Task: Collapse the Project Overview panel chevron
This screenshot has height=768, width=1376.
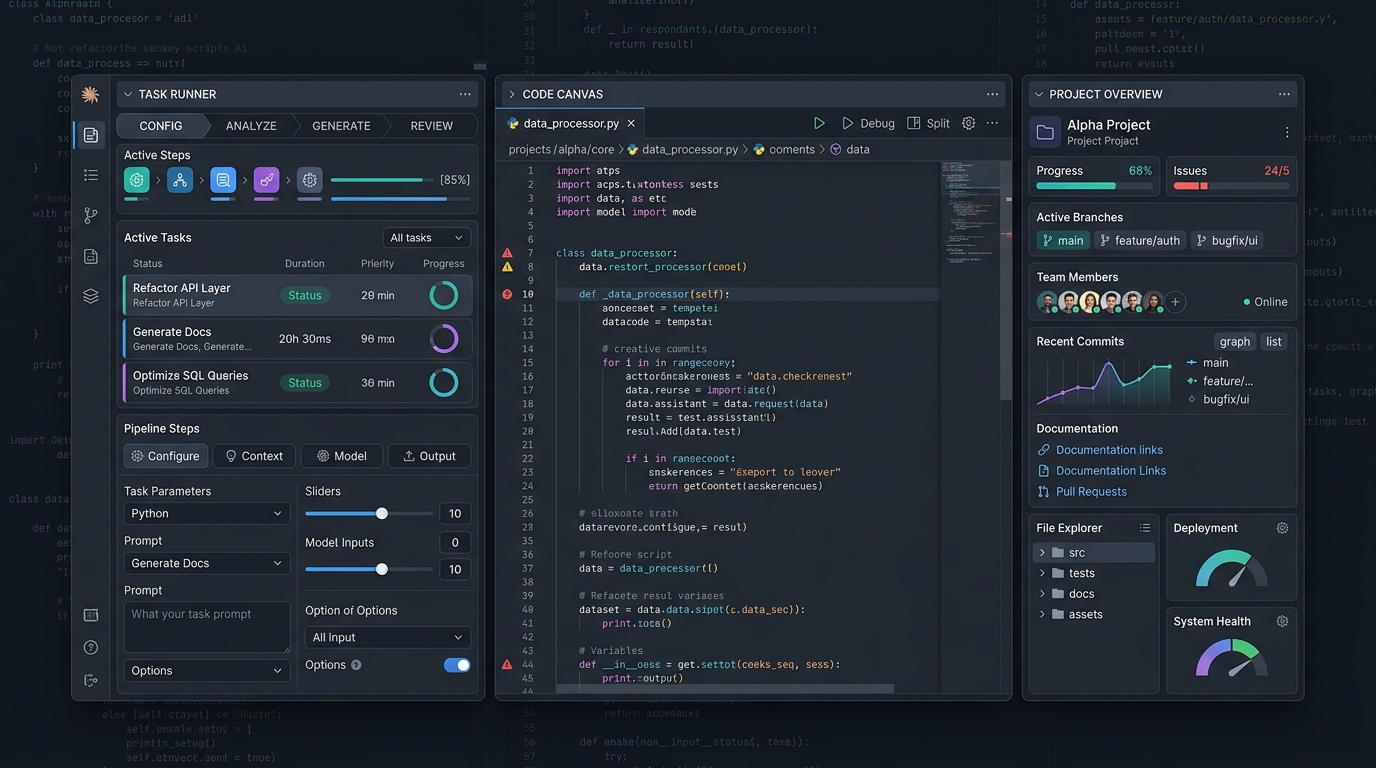Action: coord(1039,94)
